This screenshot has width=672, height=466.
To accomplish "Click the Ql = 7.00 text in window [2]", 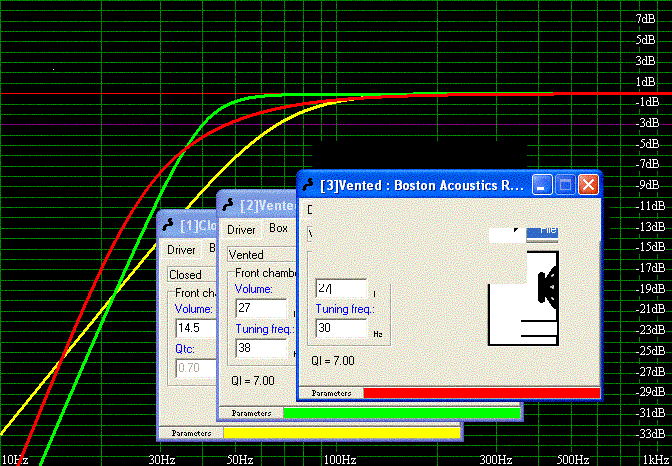I will pos(253,381).
